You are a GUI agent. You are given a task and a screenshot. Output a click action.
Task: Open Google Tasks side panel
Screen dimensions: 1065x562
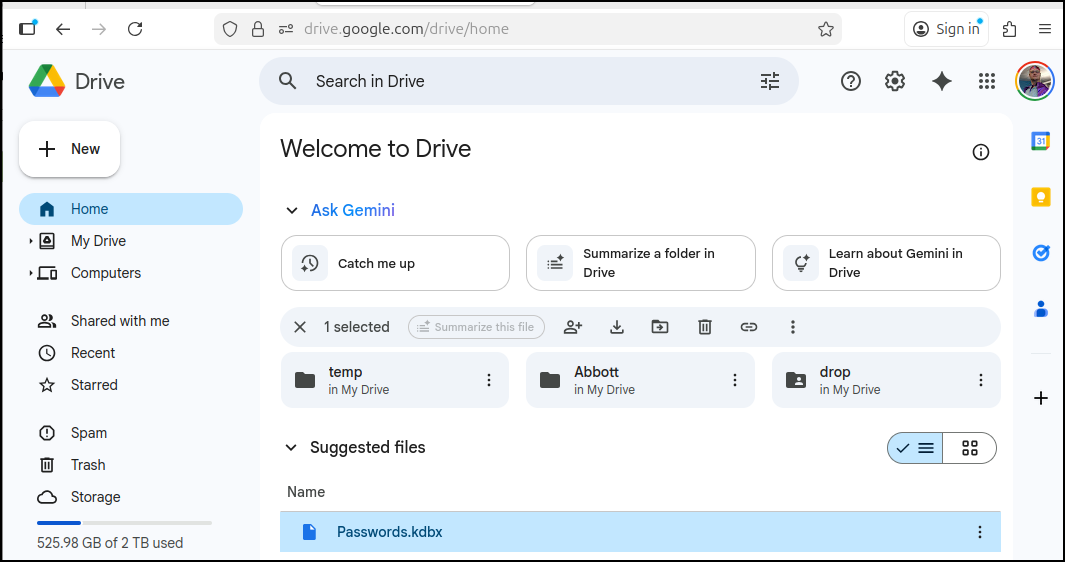pos(1041,253)
